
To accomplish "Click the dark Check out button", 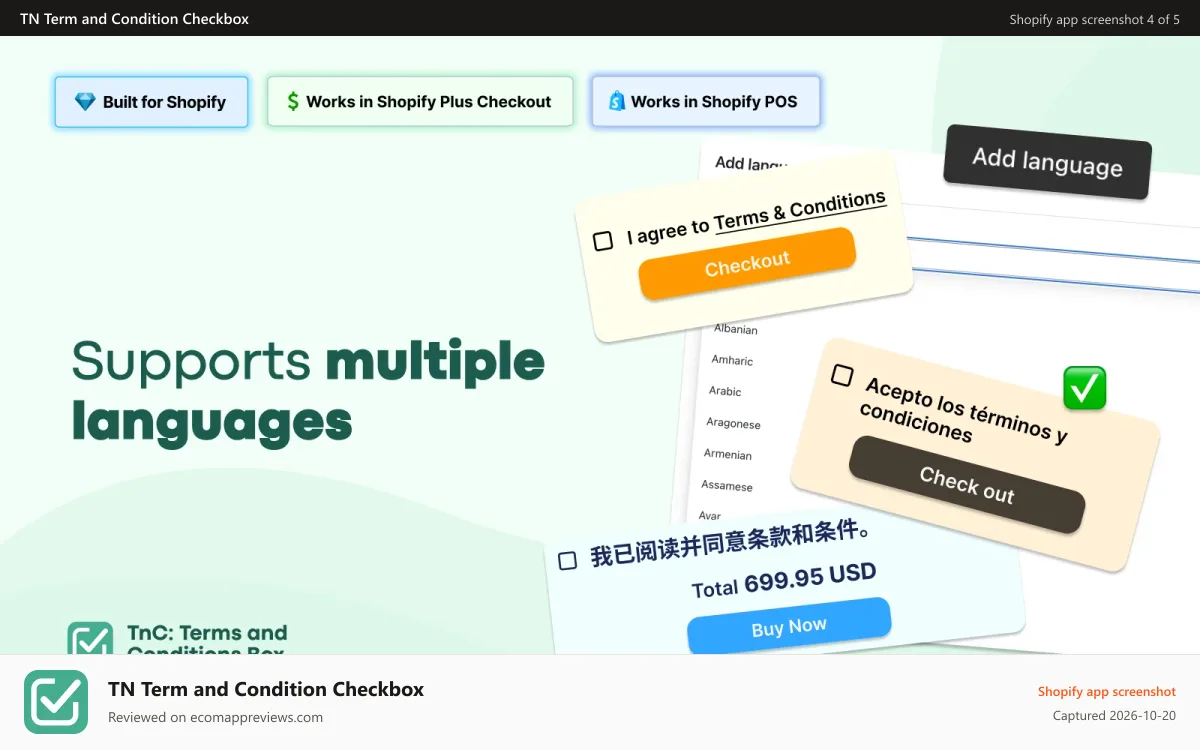I will coord(967,485).
